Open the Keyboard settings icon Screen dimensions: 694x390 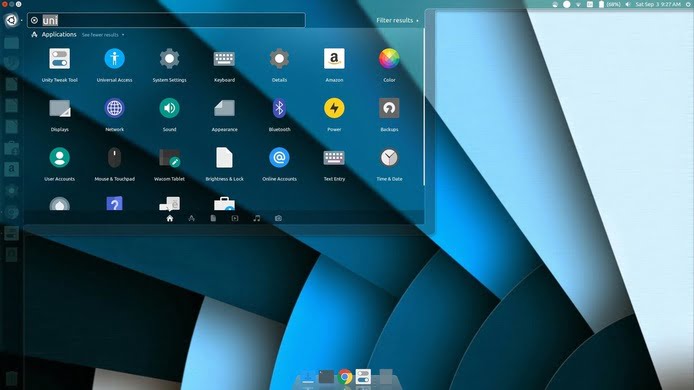pos(224,59)
